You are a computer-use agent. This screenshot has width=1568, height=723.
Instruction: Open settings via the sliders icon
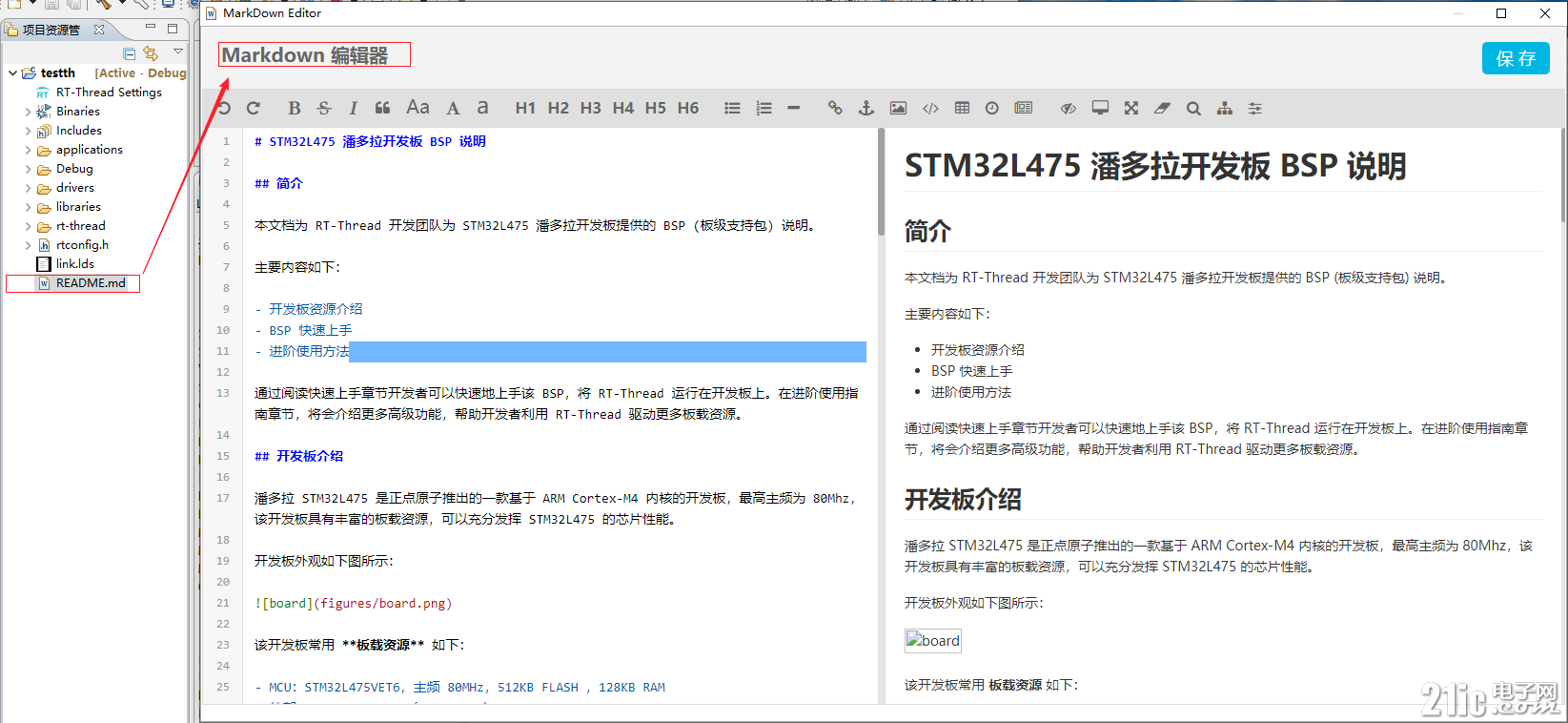[1255, 108]
